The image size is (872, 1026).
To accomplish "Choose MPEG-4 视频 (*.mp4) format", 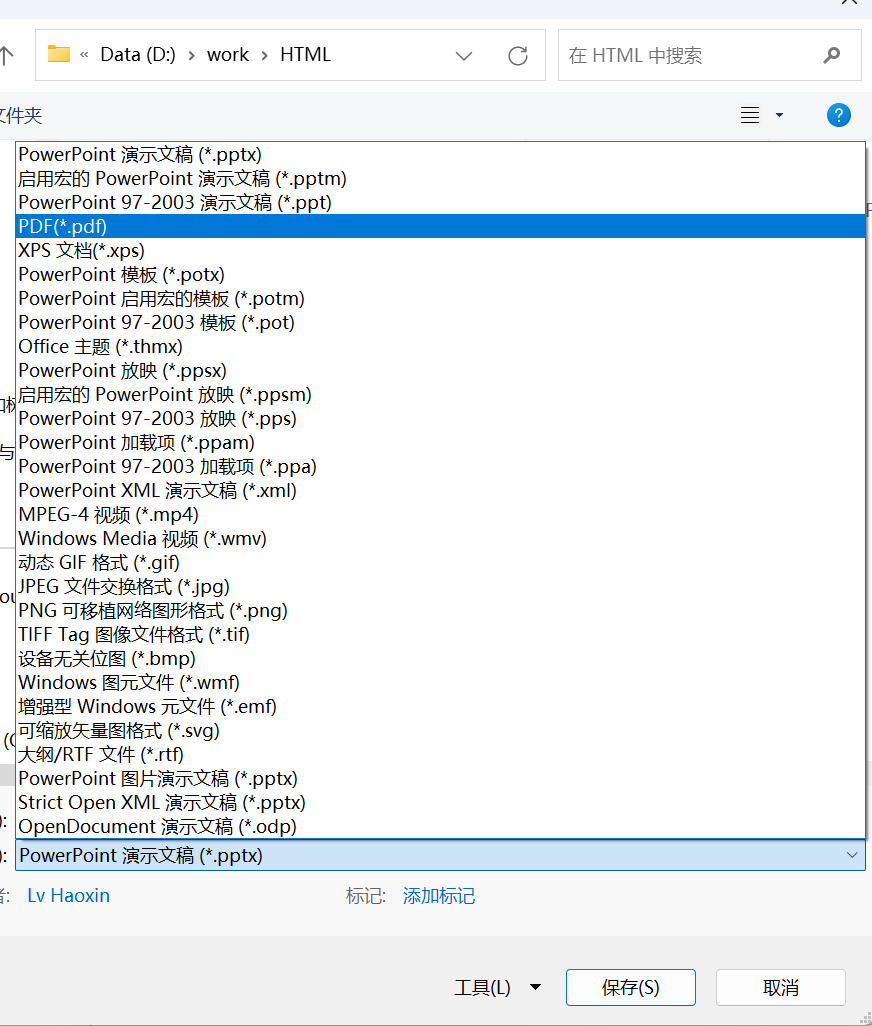I will [440, 514].
